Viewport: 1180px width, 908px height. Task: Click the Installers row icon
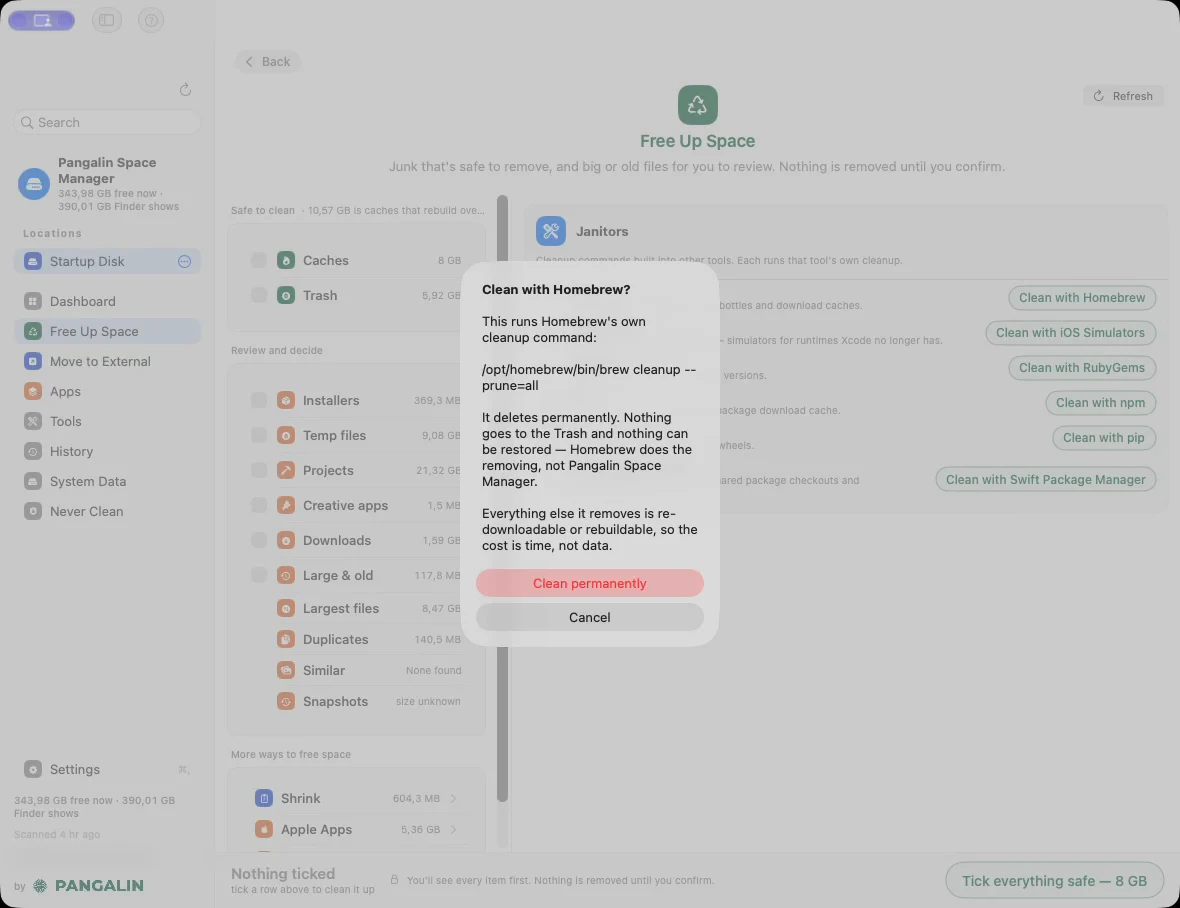[x=286, y=400]
